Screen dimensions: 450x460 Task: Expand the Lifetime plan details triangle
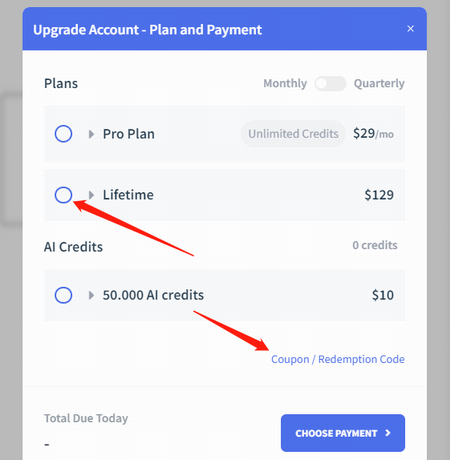(x=91, y=195)
